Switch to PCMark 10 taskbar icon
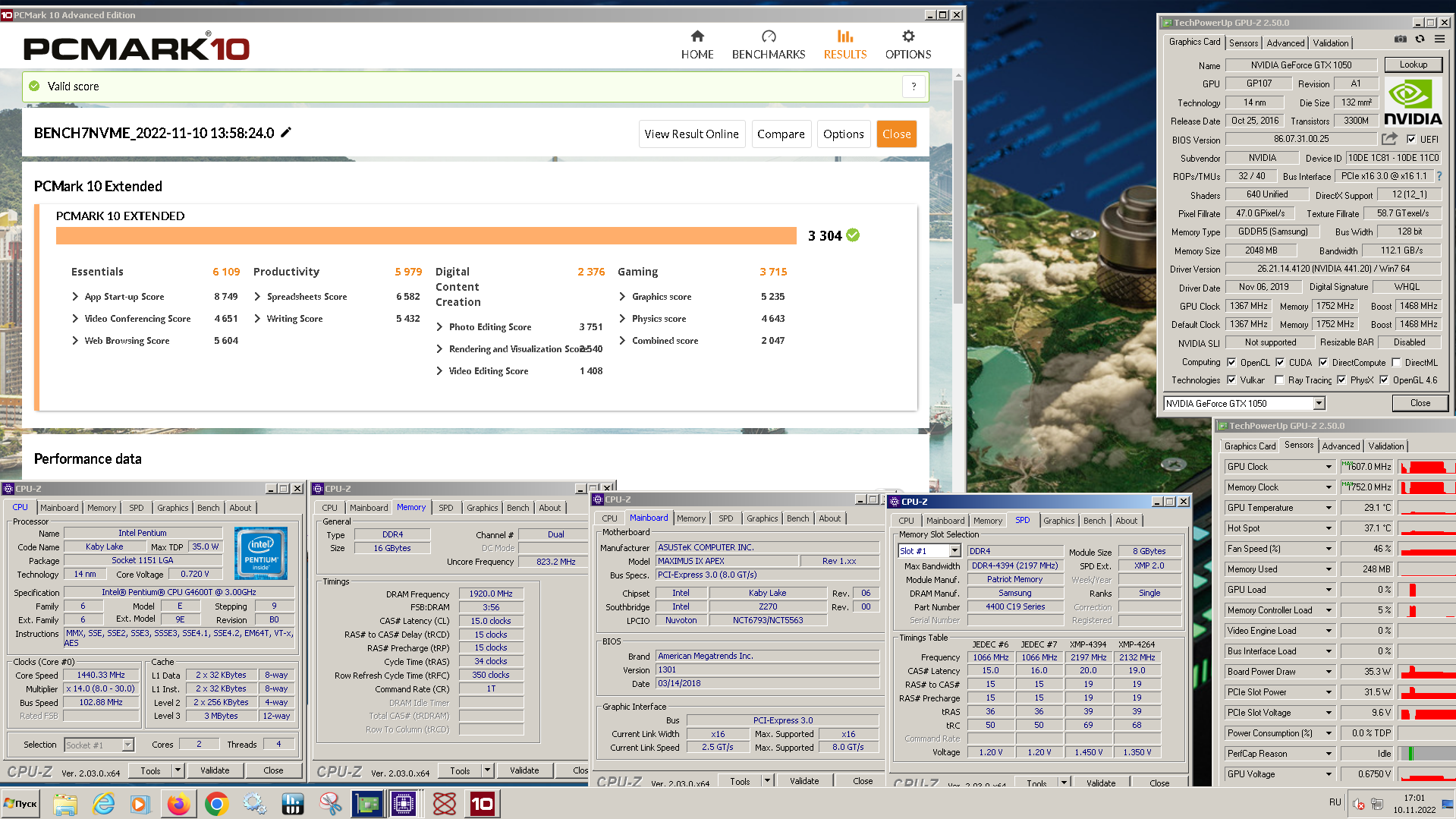1456x819 pixels. click(x=482, y=804)
